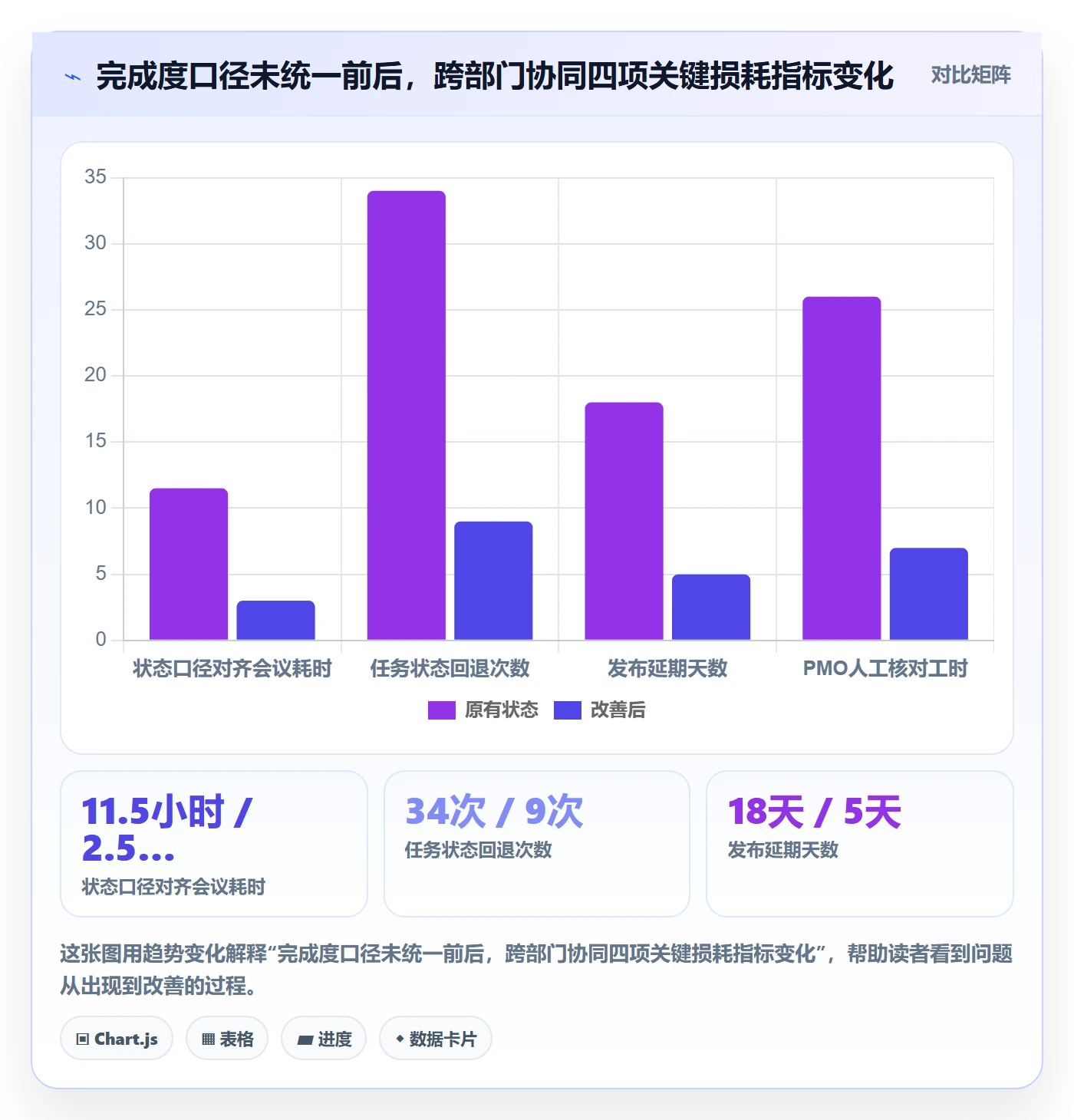Click the blue 改善后 legend color box
The height and width of the screenshot is (1120, 1074).
pyautogui.click(x=568, y=710)
